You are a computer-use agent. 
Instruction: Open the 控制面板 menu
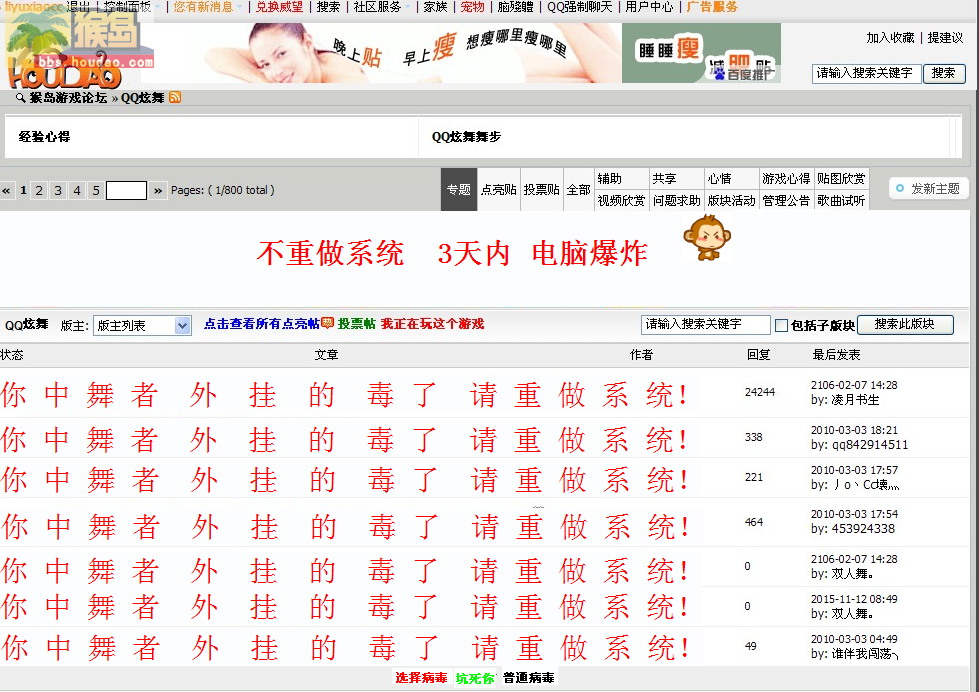point(127,7)
